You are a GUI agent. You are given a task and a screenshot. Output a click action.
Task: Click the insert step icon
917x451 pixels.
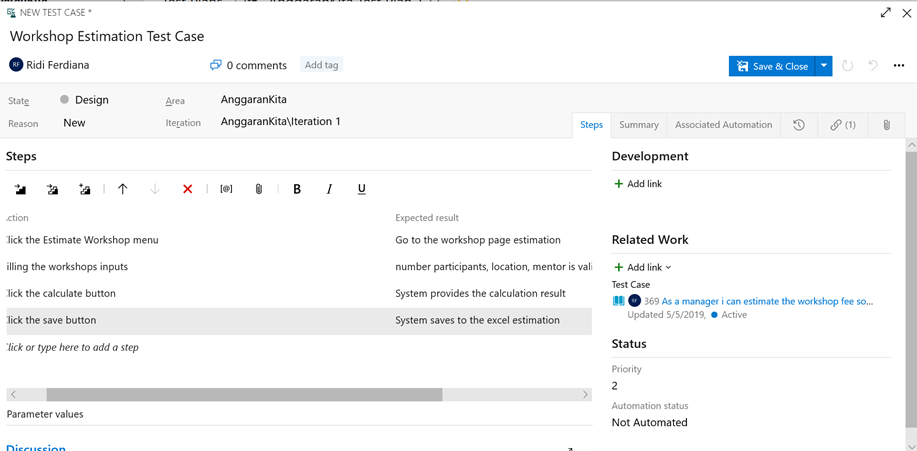[x=20, y=189]
